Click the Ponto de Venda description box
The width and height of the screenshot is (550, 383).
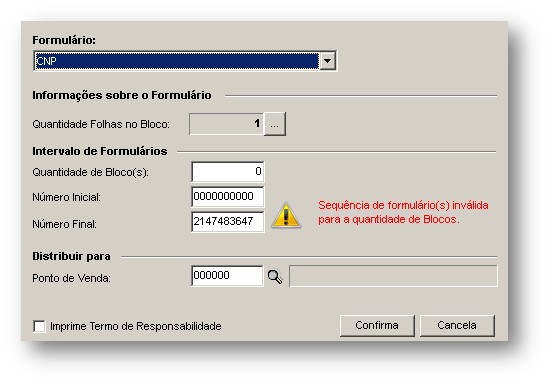pos(393,276)
